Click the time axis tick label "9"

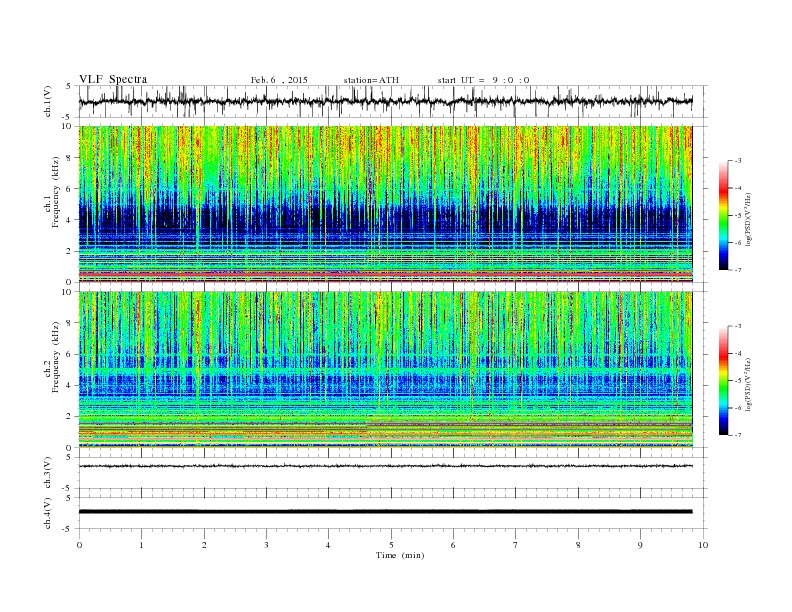point(640,545)
